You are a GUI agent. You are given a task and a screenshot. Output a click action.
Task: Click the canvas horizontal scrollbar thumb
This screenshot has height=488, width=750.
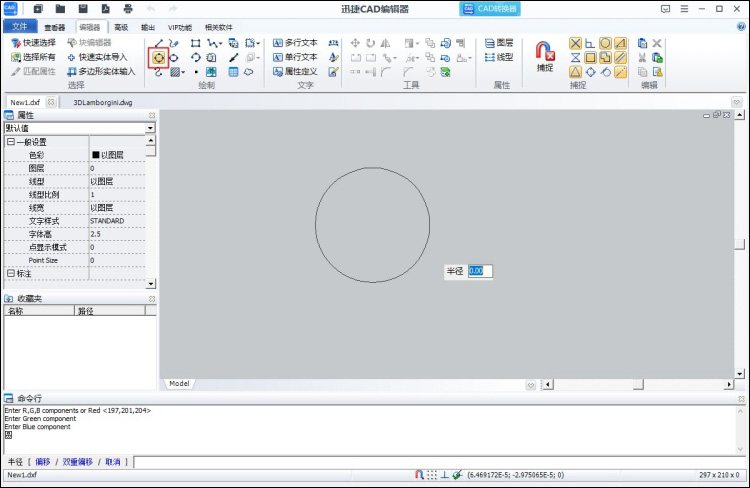[638, 384]
